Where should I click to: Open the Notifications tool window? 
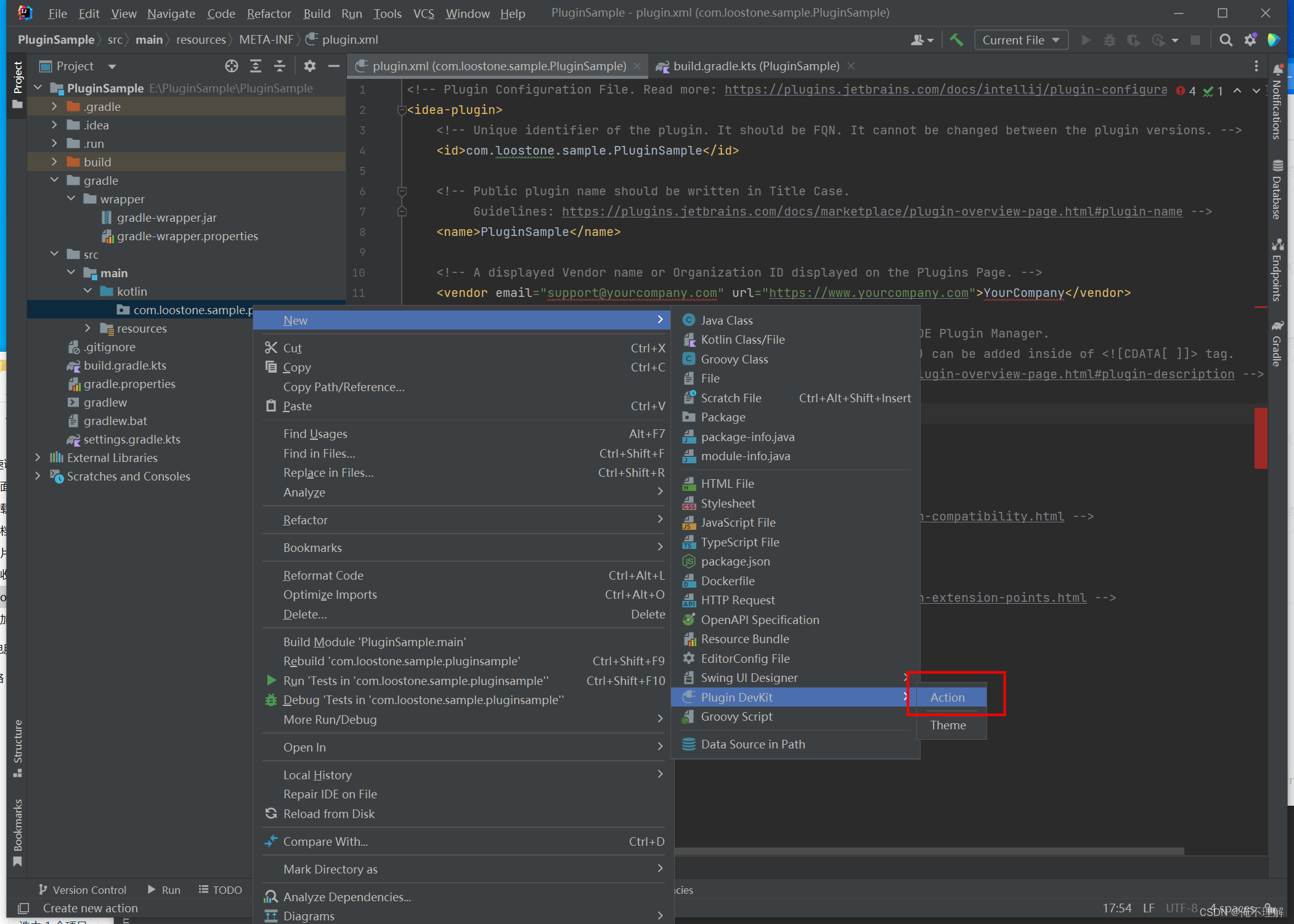(x=1278, y=102)
